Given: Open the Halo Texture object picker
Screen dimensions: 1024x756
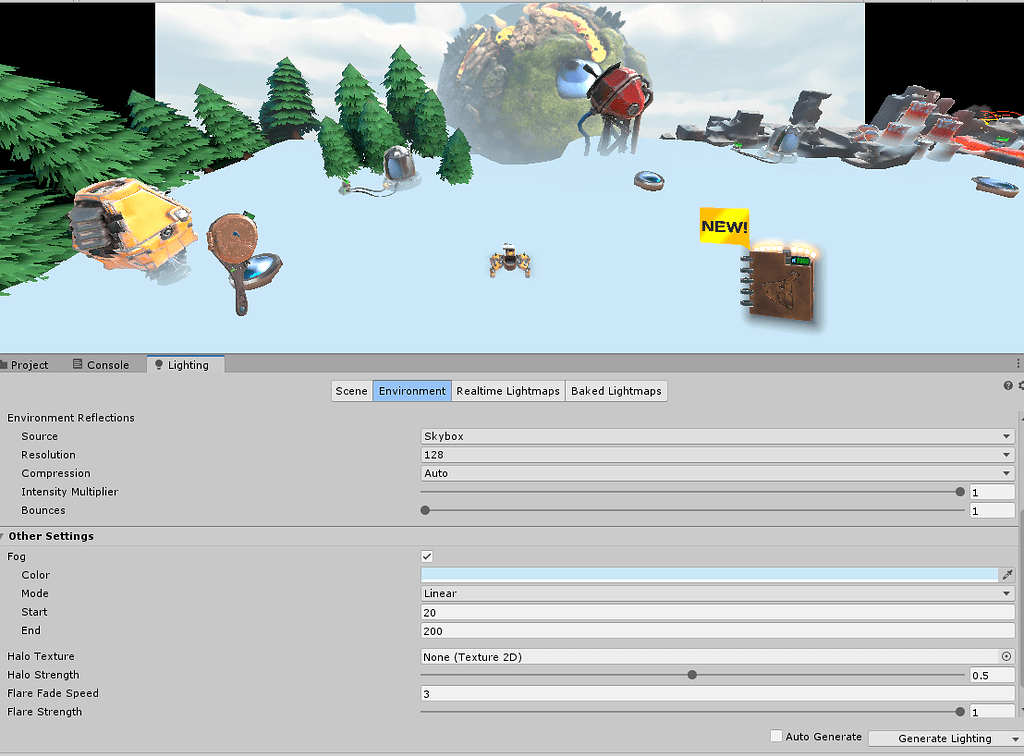Looking at the screenshot, I should coord(1007,657).
